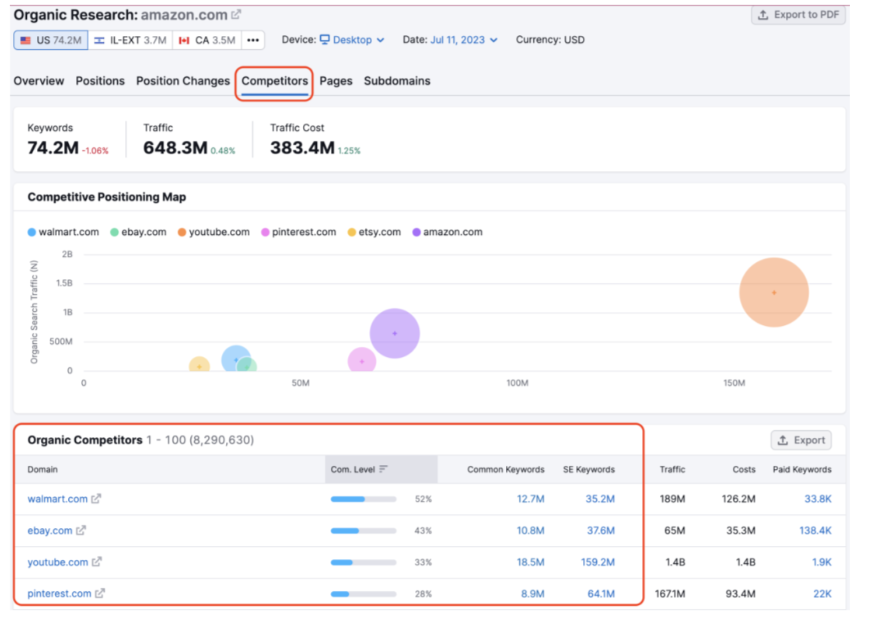The image size is (871, 620).
Task: Click walmart.com paid keywords 33.8K
Action: point(818,499)
